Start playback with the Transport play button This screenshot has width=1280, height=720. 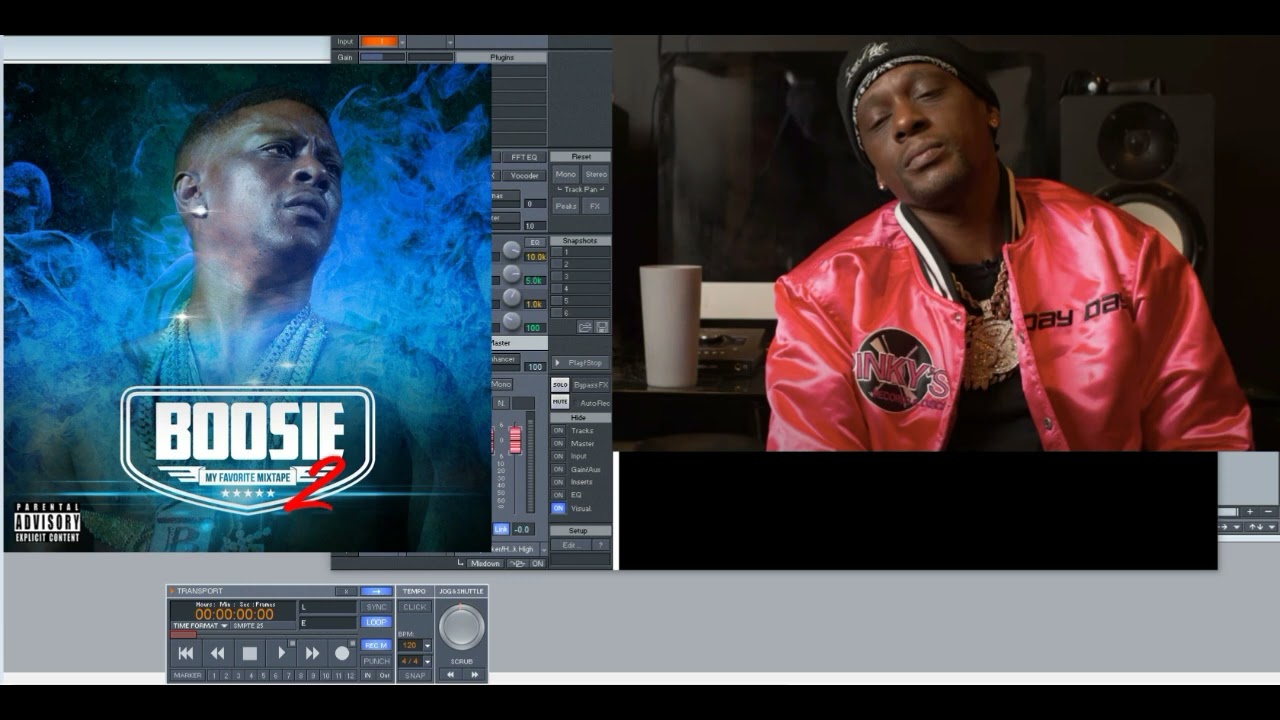tap(281, 653)
